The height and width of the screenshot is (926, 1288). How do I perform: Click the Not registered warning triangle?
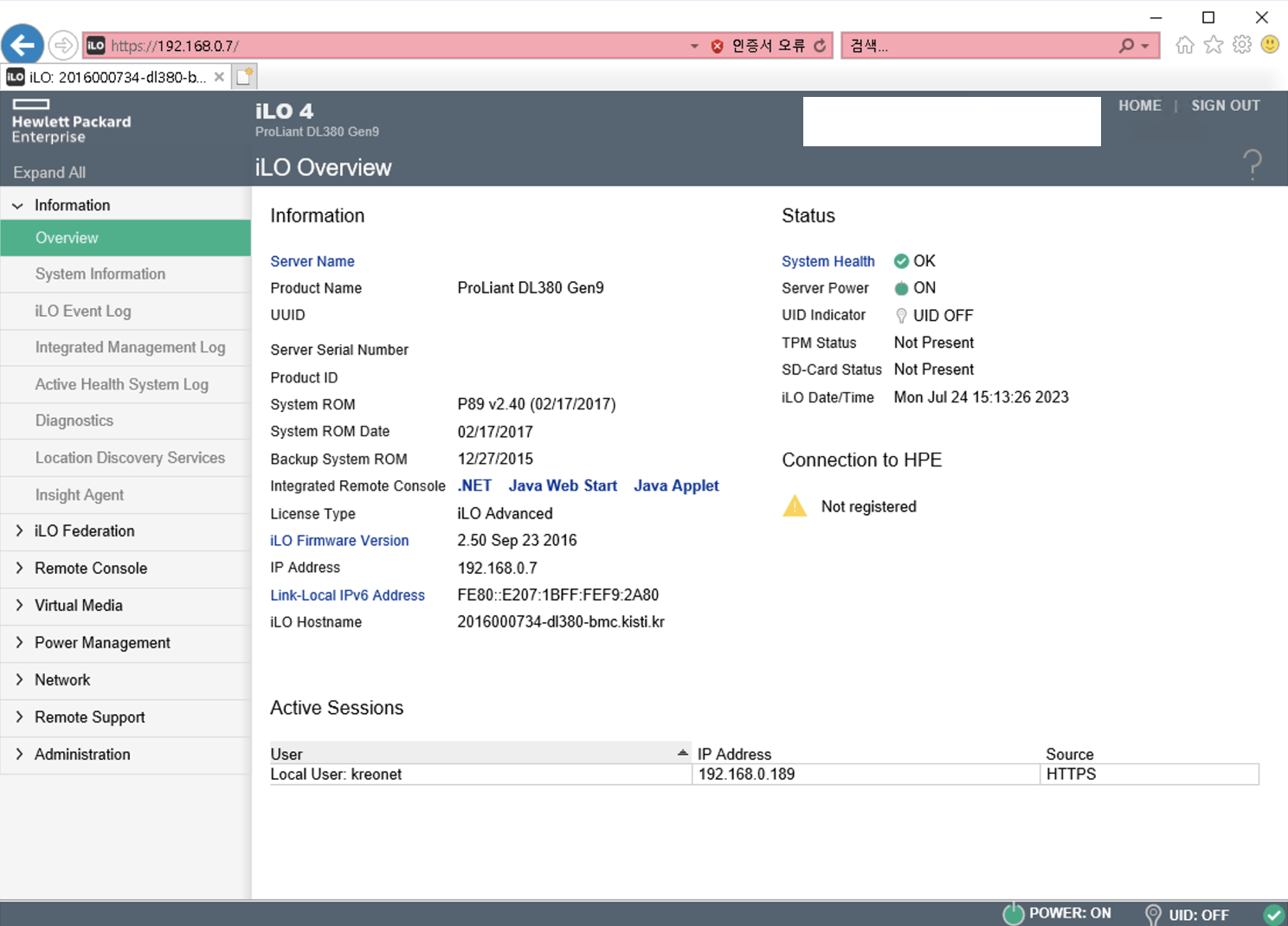pyautogui.click(x=795, y=506)
